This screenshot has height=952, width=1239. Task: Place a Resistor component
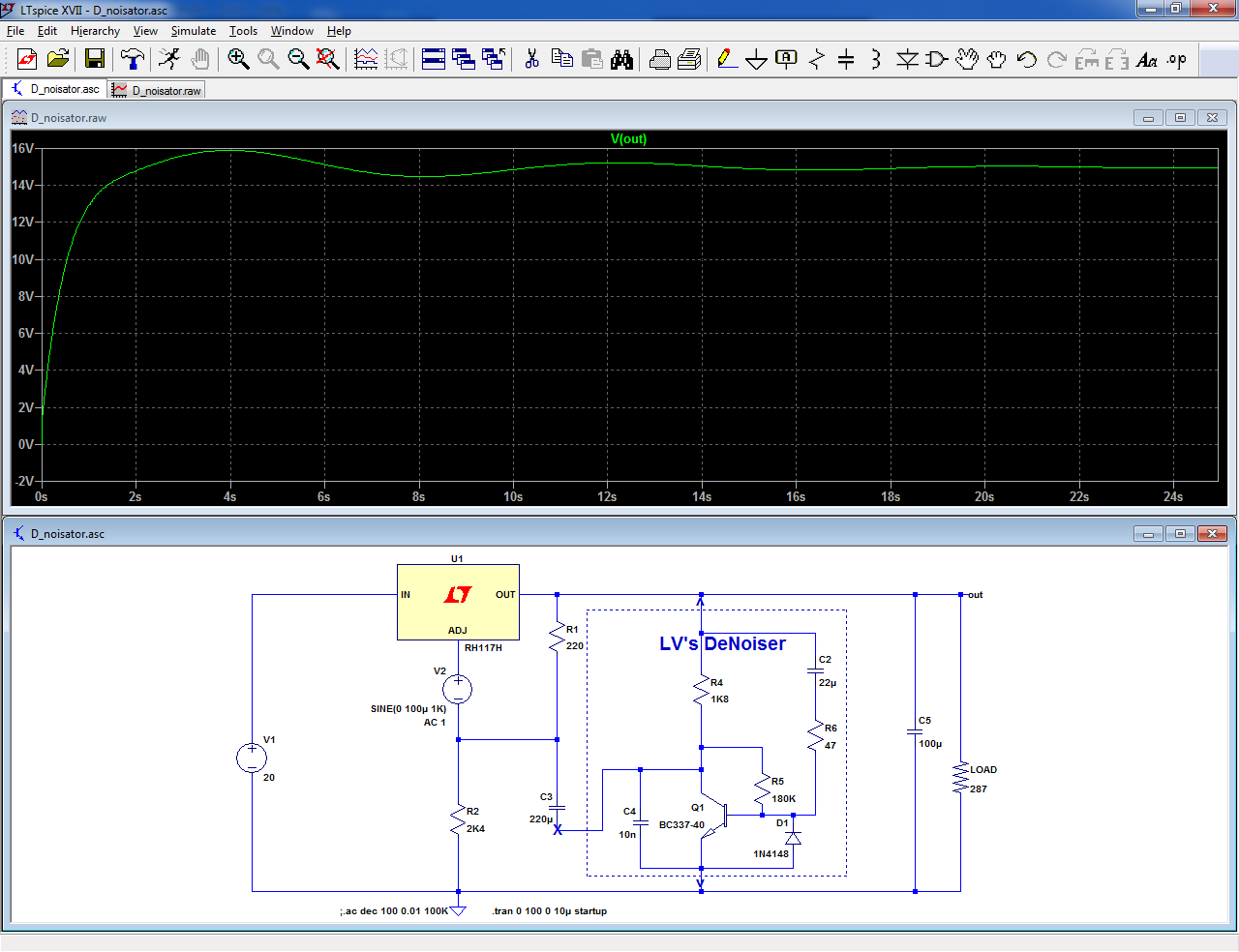[817, 60]
